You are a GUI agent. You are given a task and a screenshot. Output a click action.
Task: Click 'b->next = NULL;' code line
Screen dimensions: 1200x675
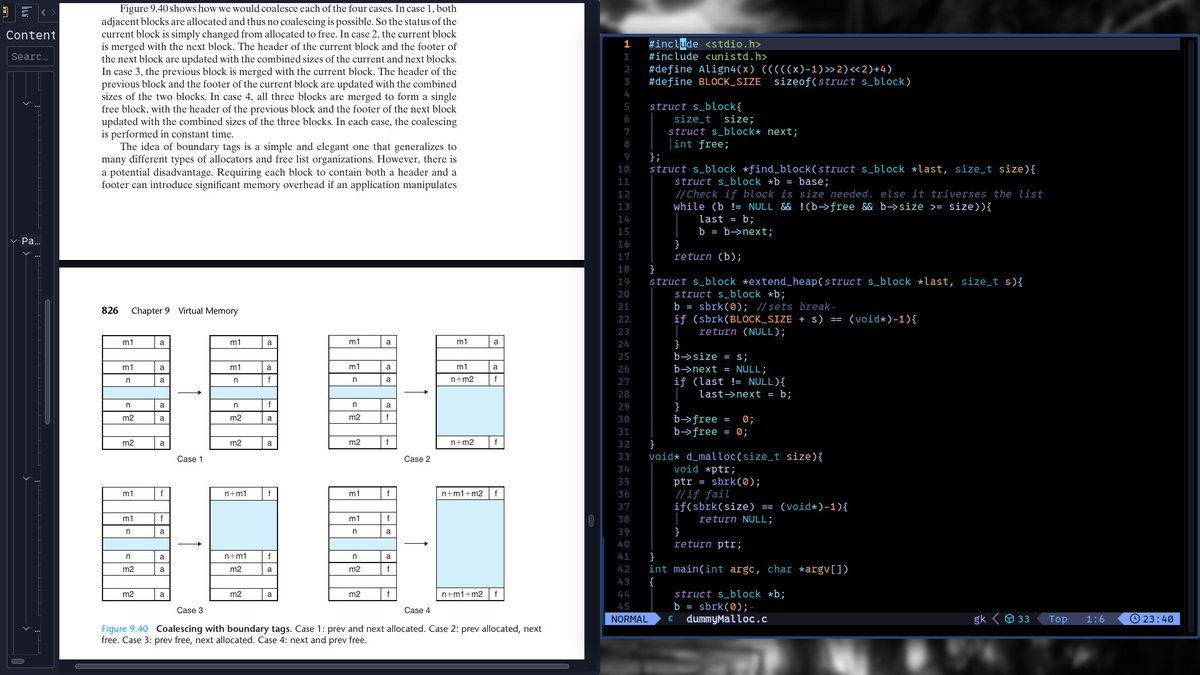point(720,369)
